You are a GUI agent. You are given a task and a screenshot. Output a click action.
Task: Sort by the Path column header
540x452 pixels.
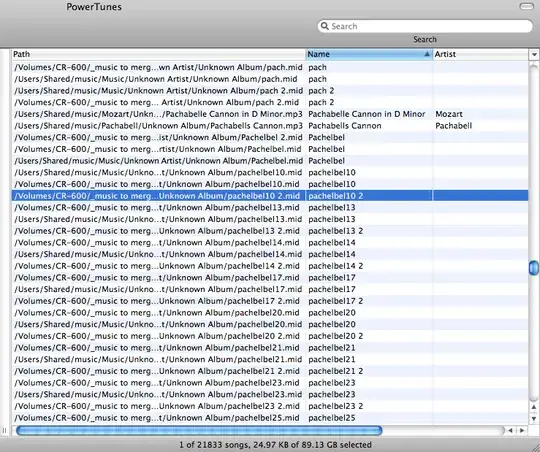coord(158,54)
